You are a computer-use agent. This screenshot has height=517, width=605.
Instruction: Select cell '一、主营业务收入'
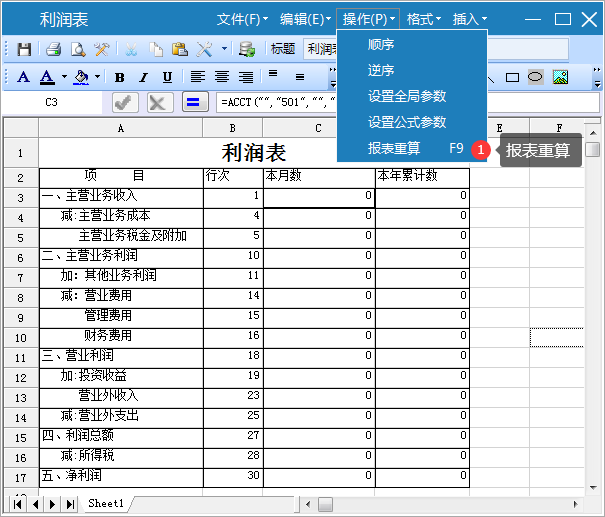[121, 198]
